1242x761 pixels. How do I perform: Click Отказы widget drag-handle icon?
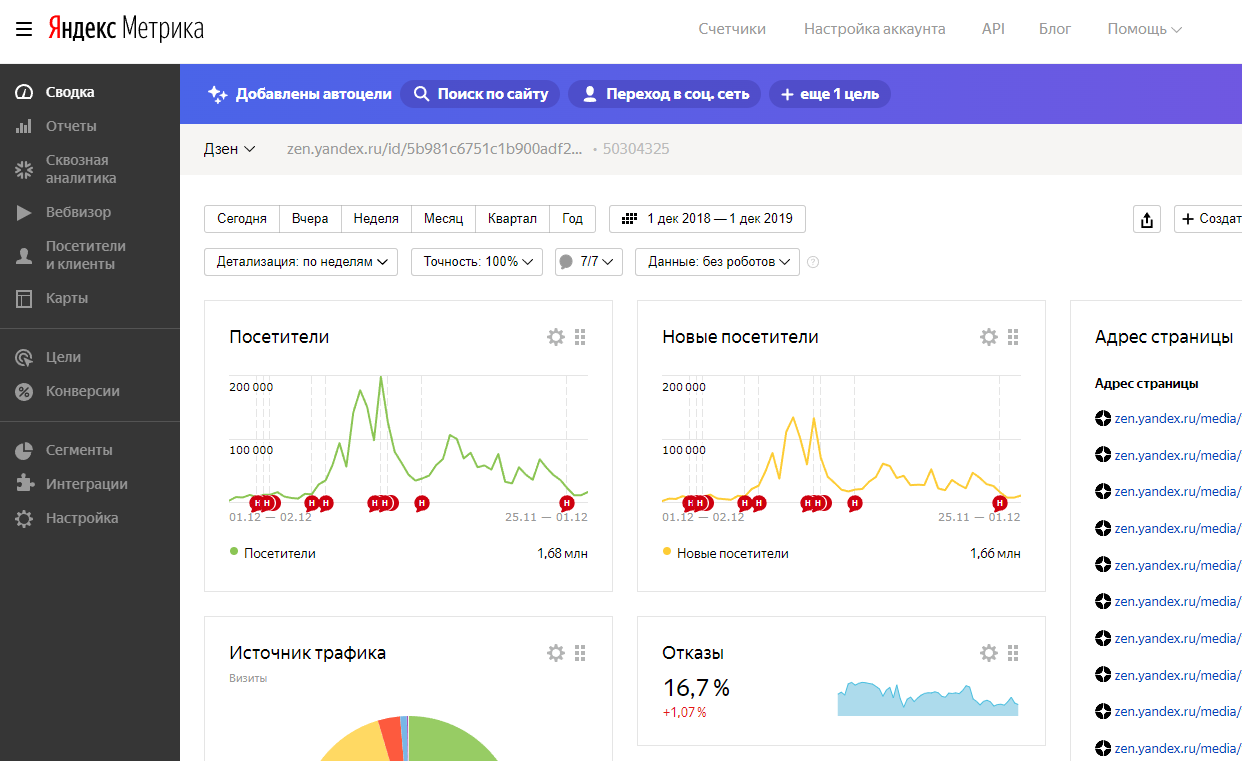pyautogui.click(x=1013, y=653)
